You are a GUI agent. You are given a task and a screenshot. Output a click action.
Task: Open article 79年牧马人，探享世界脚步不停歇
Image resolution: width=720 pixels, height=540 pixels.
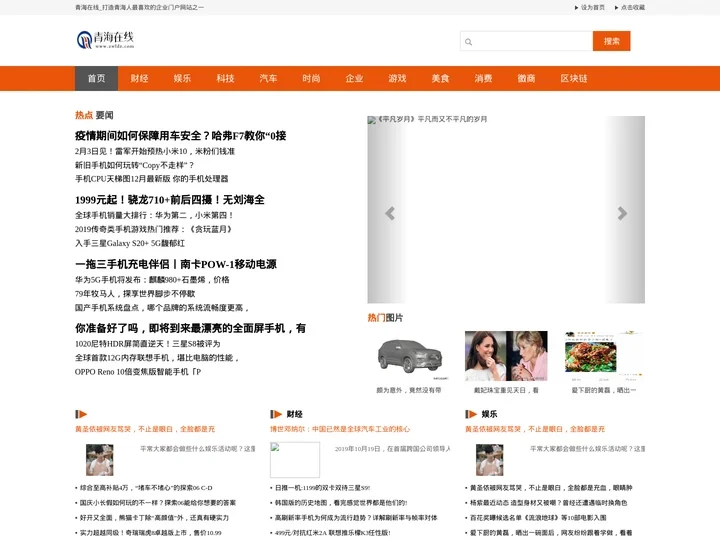135,293
